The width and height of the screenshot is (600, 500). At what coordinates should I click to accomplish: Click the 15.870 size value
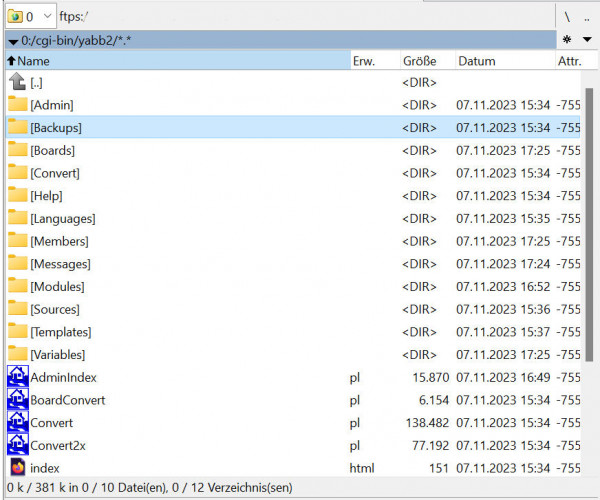(x=431, y=378)
